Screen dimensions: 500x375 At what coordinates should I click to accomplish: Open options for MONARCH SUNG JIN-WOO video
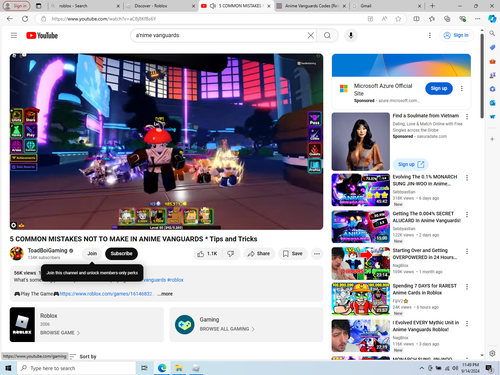point(467,178)
